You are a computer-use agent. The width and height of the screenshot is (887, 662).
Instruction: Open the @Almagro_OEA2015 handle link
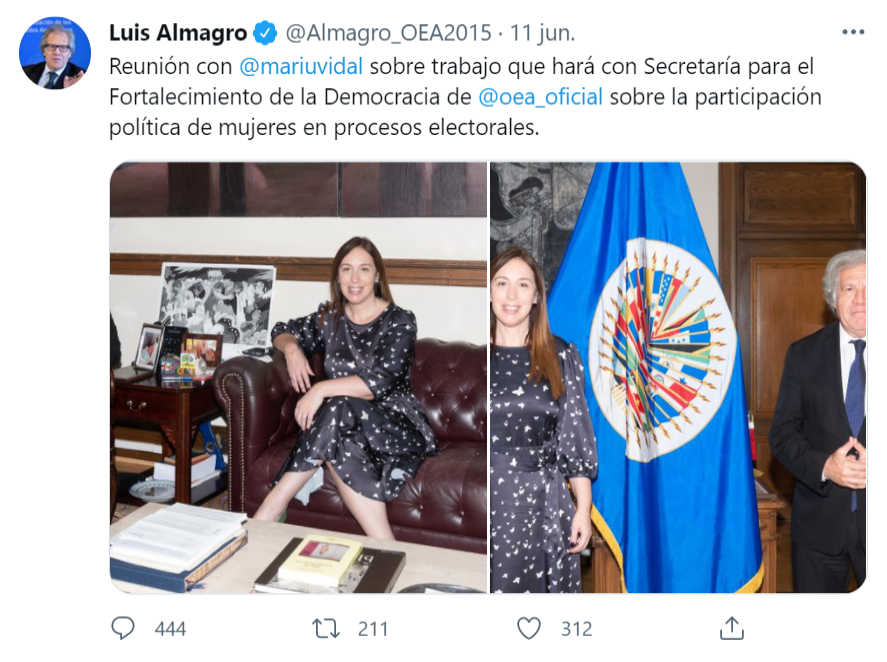pos(389,33)
